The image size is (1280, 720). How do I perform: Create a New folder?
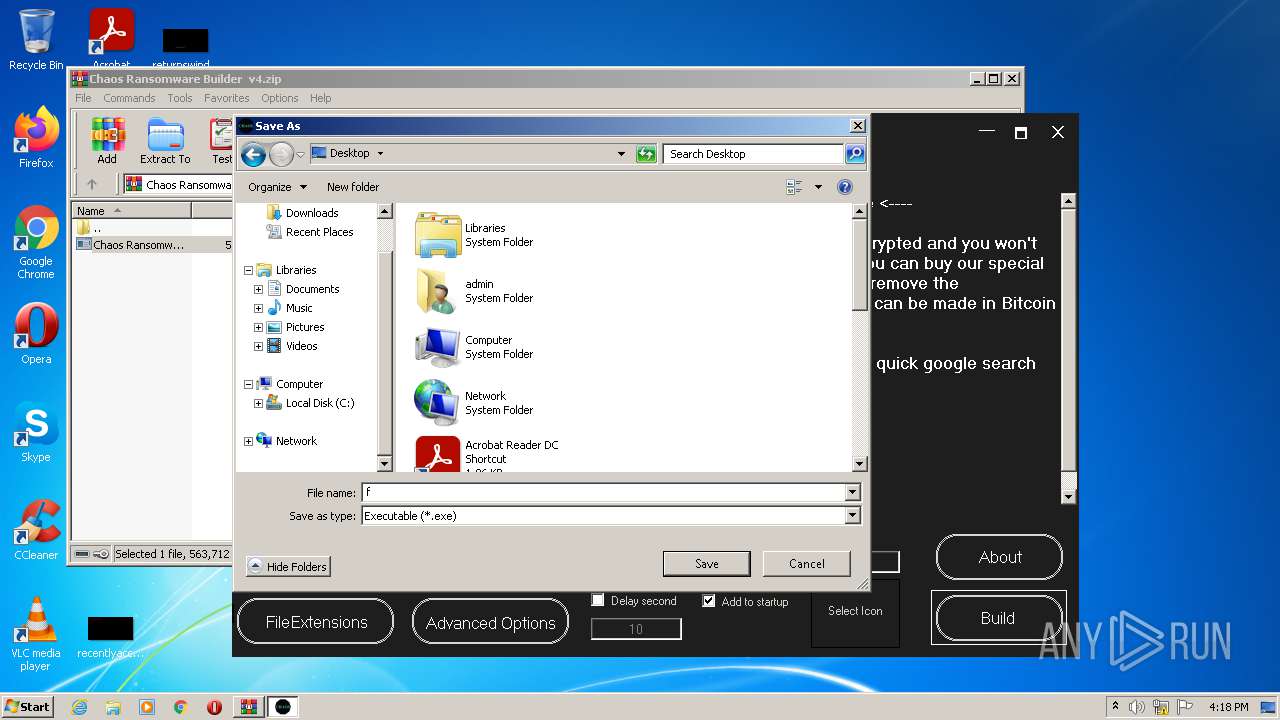point(353,187)
